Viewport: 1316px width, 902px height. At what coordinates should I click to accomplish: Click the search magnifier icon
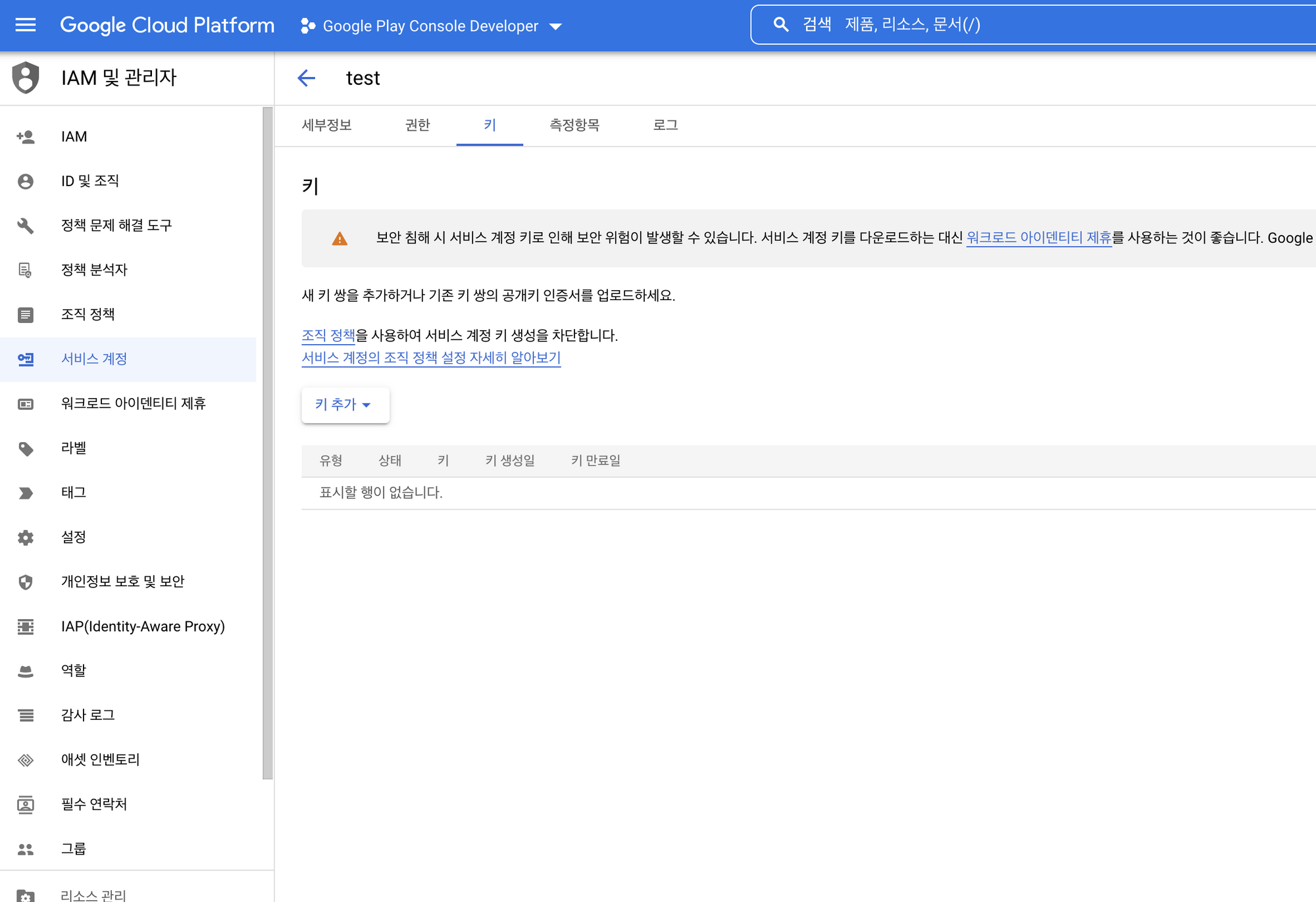pos(780,25)
